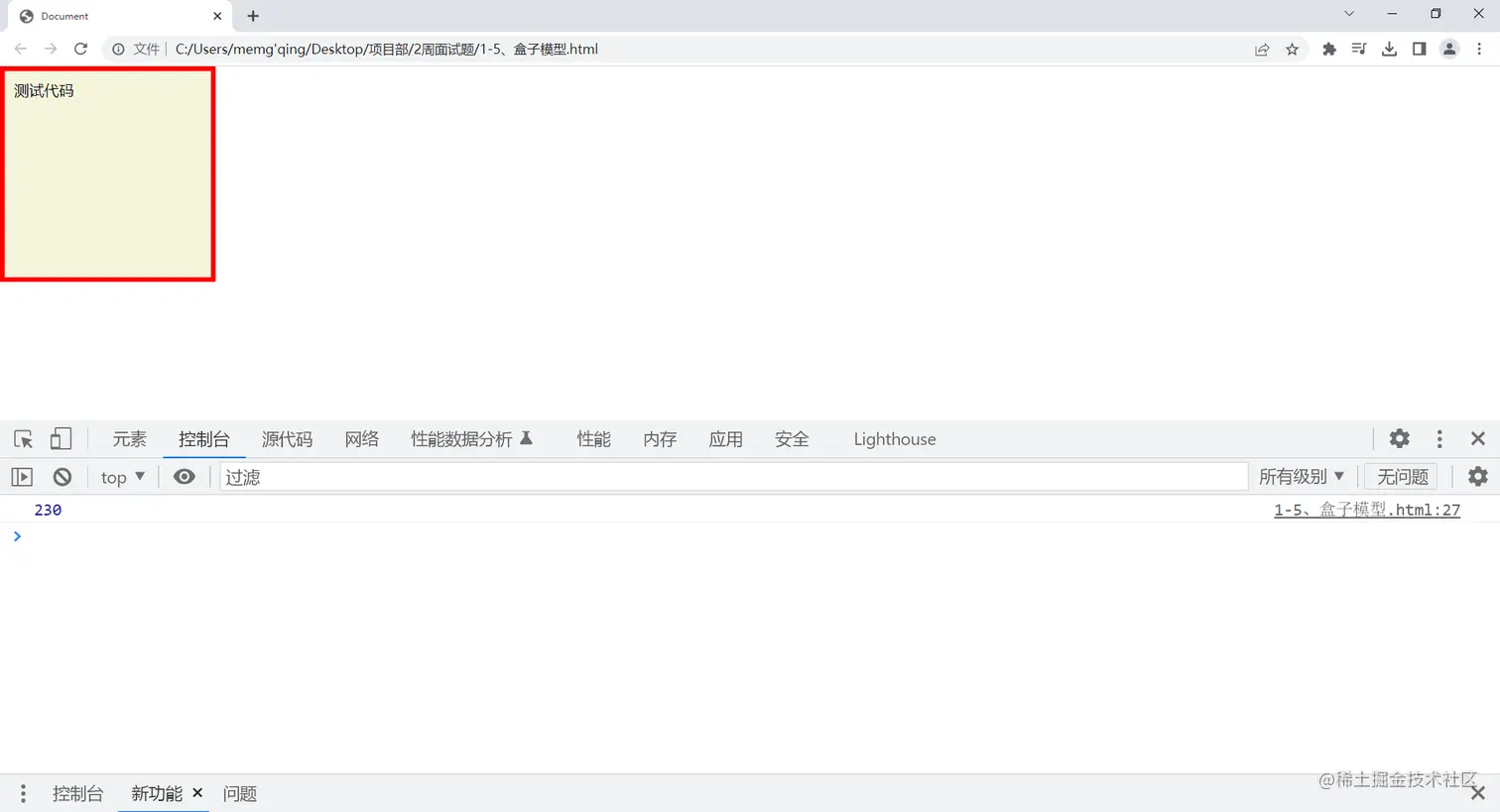1500x812 pixels.
Task: Create live expression with eye icon
Action: click(184, 477)
